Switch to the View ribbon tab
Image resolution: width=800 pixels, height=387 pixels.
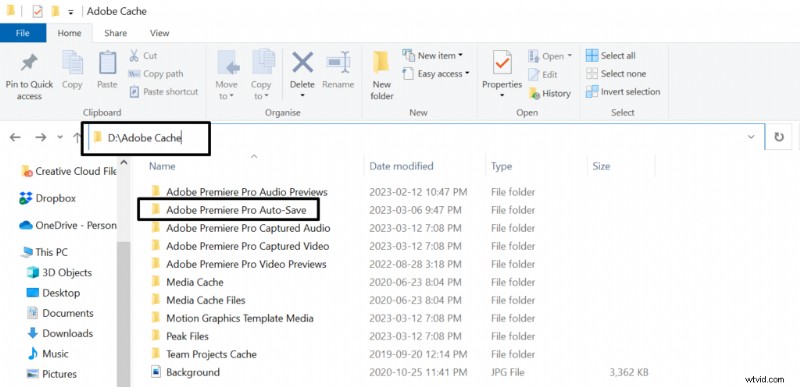(x=160, y=33)
